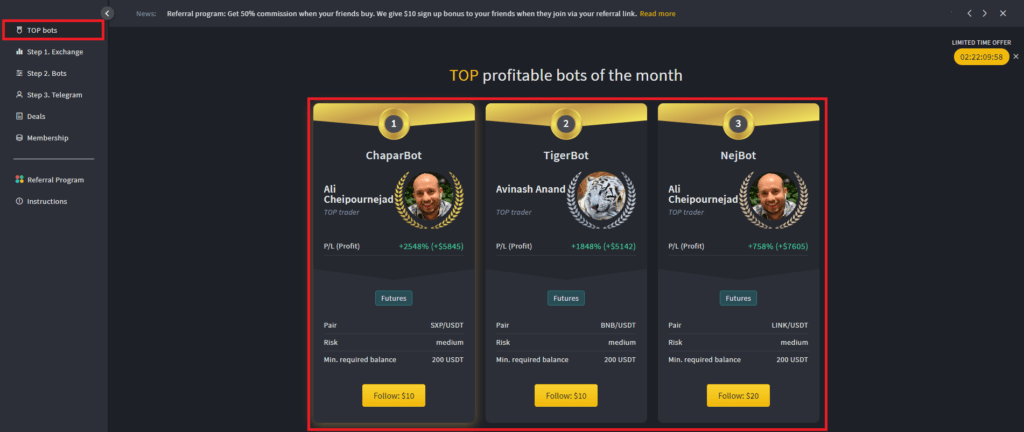1024x432 pixels.
Task: Collapse the sidebar with the arrow button
Action: 107,13
